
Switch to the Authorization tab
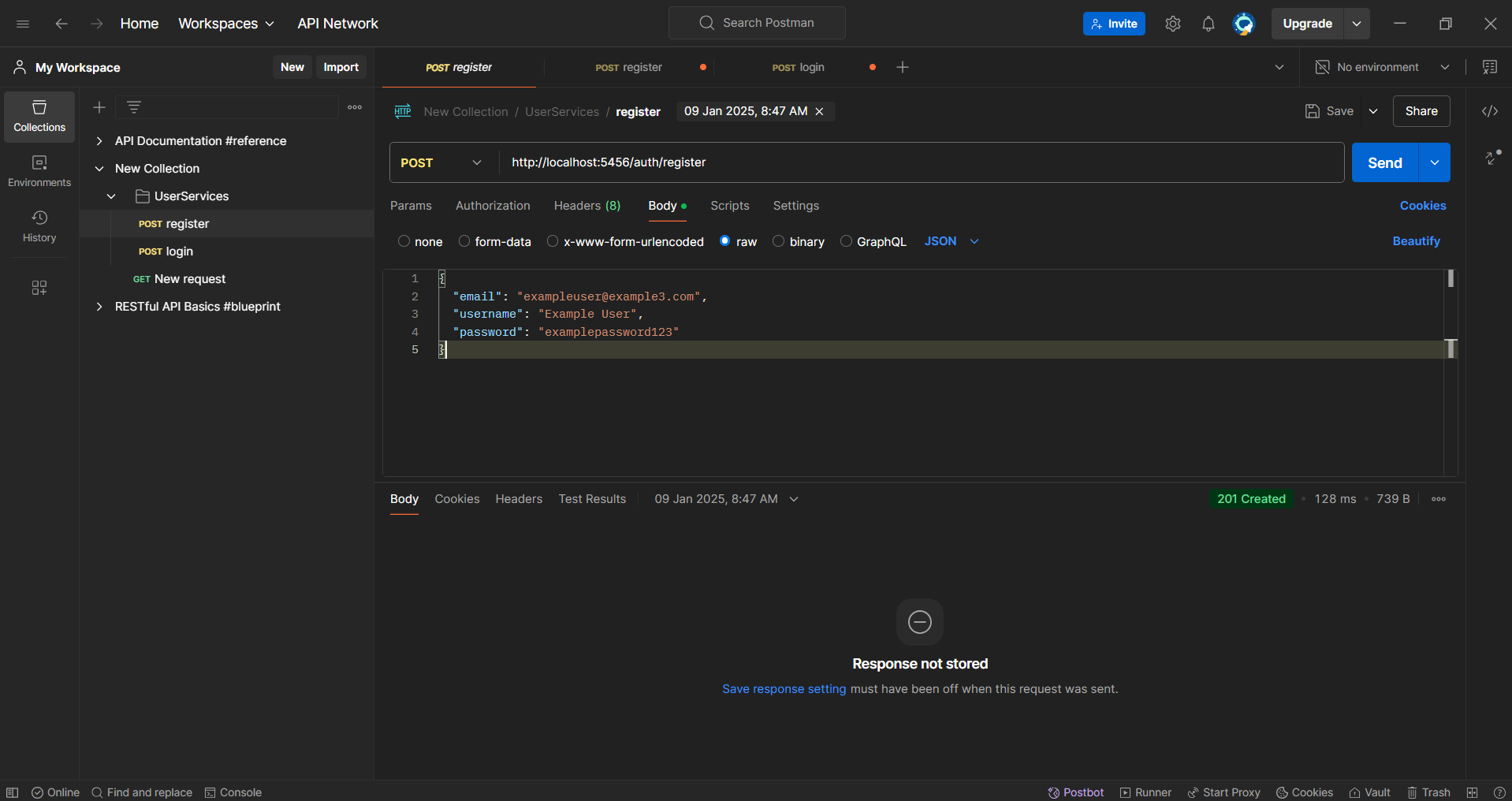[x=493, y=206]
